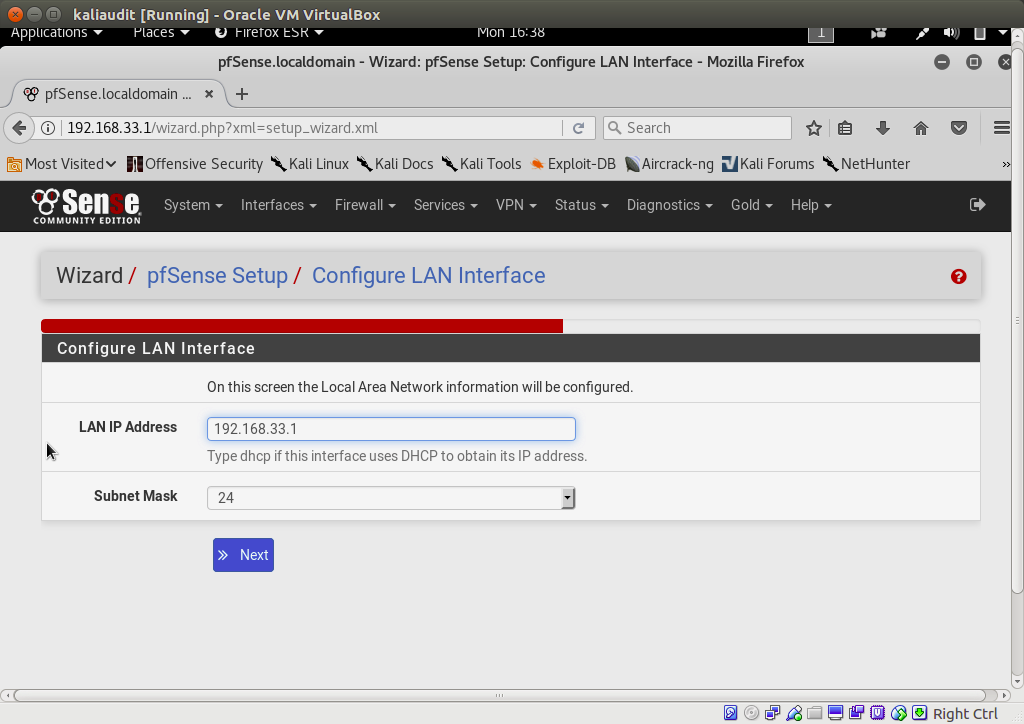The width and height of the screenshot is (1024, 724).
Task: Open the NetHunter bookmark
Action: click(866, 164)
